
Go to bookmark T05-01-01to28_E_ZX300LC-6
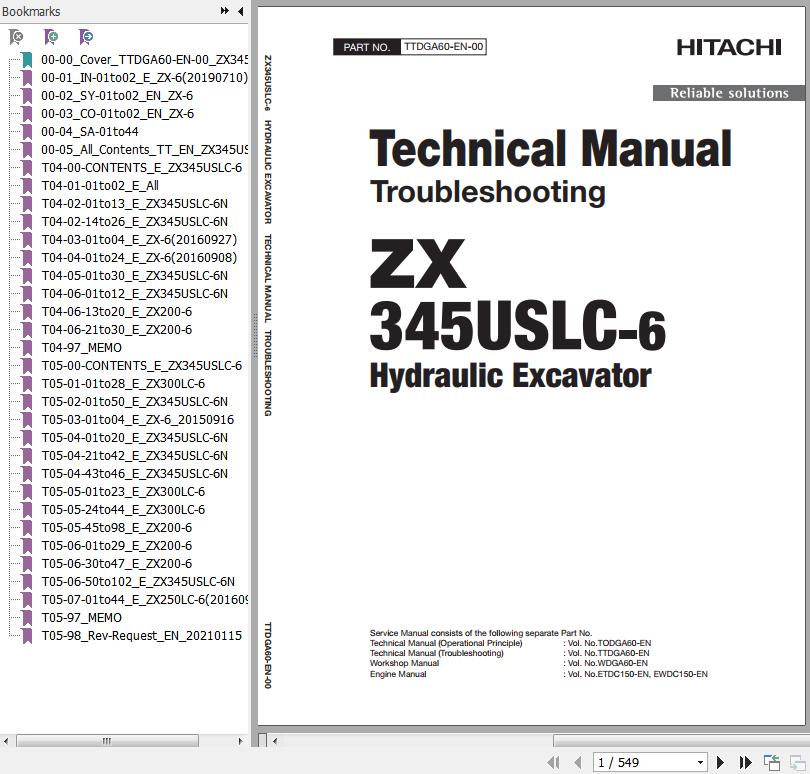point(123,384)
